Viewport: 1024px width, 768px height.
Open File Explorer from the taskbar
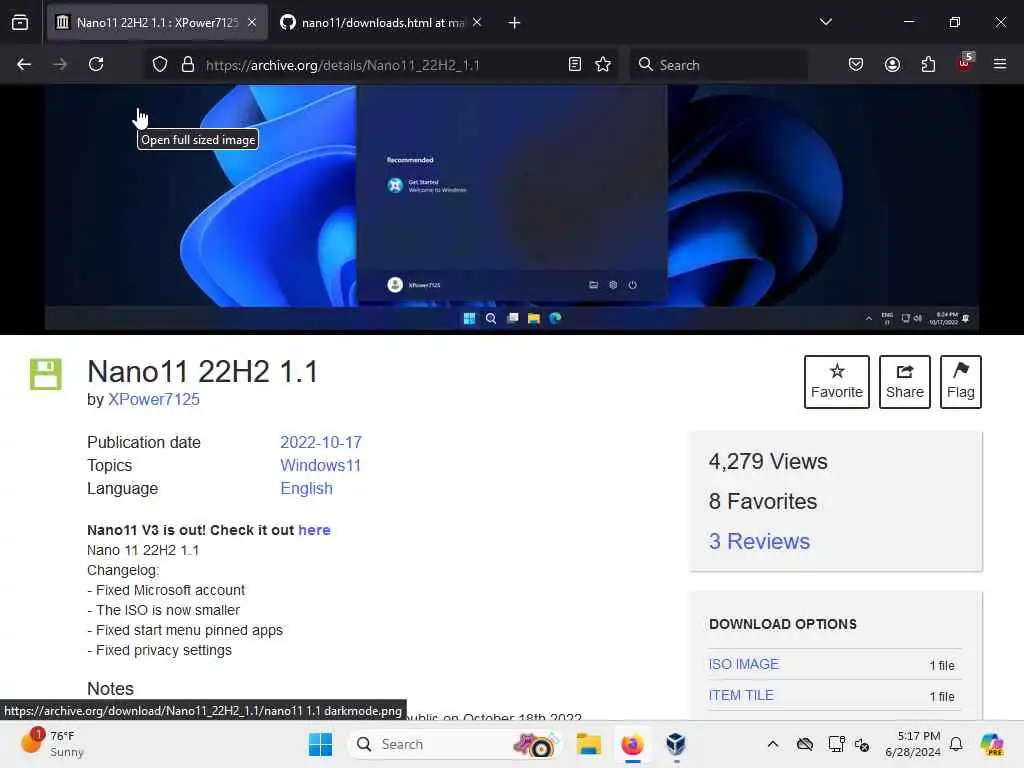point(588,744)
